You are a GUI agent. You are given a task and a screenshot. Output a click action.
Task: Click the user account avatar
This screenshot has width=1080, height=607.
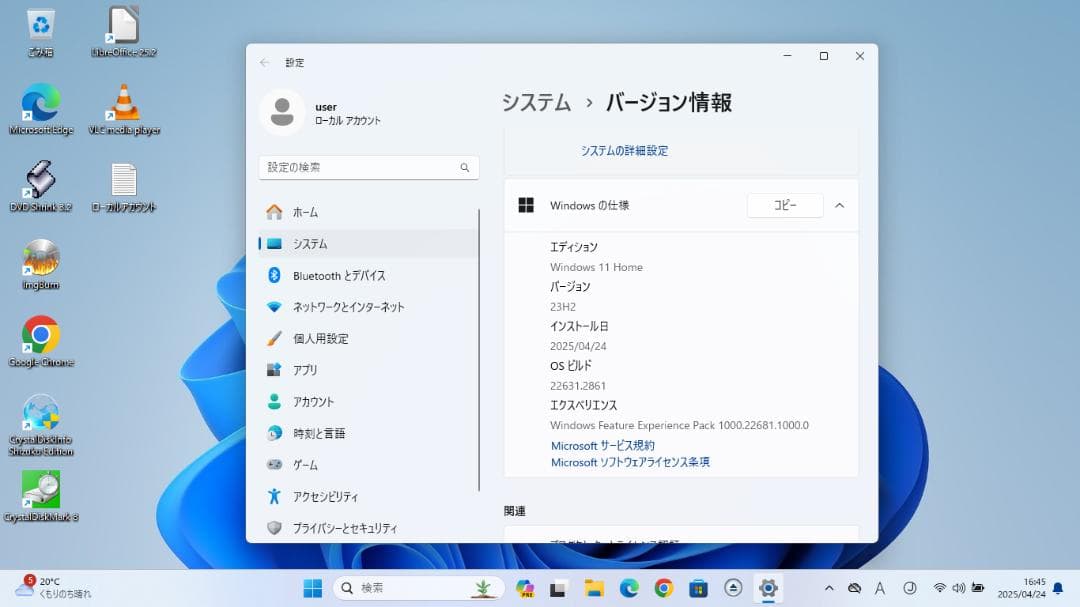[x=282, y=112]
